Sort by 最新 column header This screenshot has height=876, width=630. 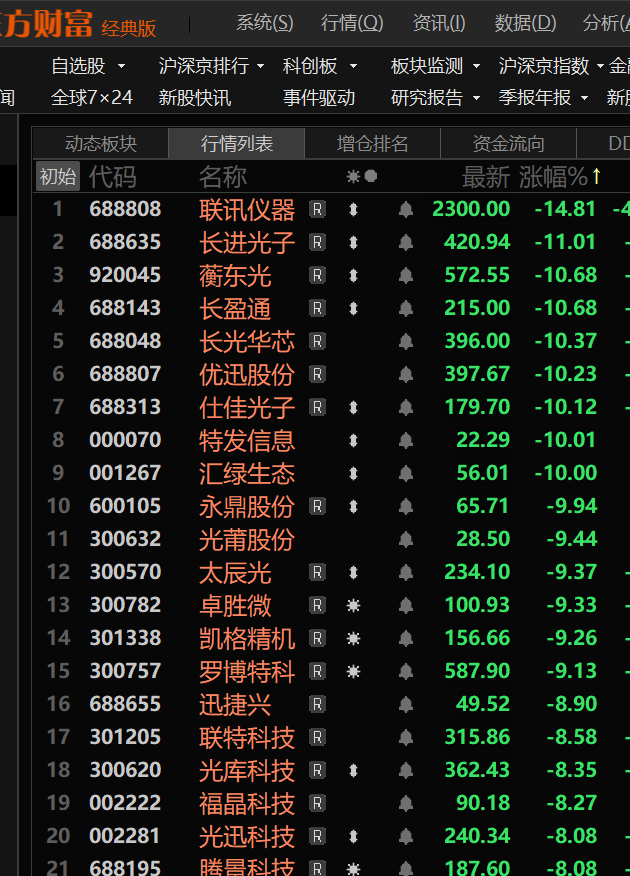point(485,177)
